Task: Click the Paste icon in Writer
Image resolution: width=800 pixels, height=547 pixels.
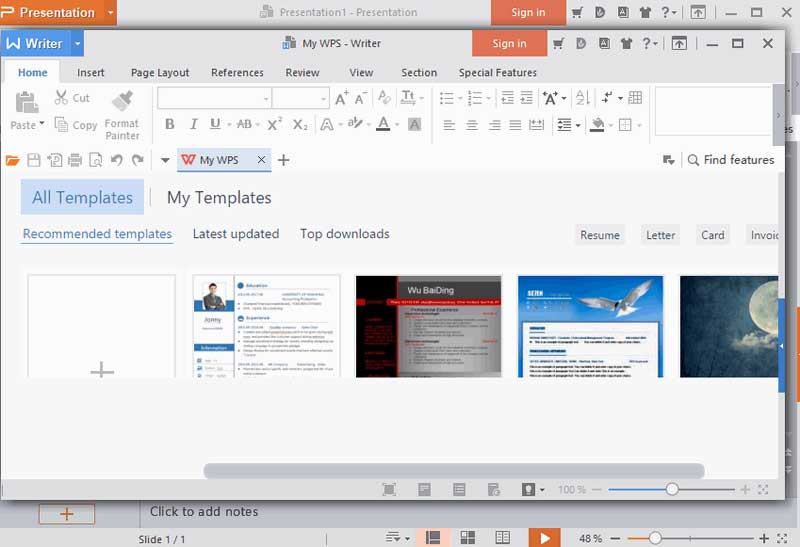Action: 27,103
